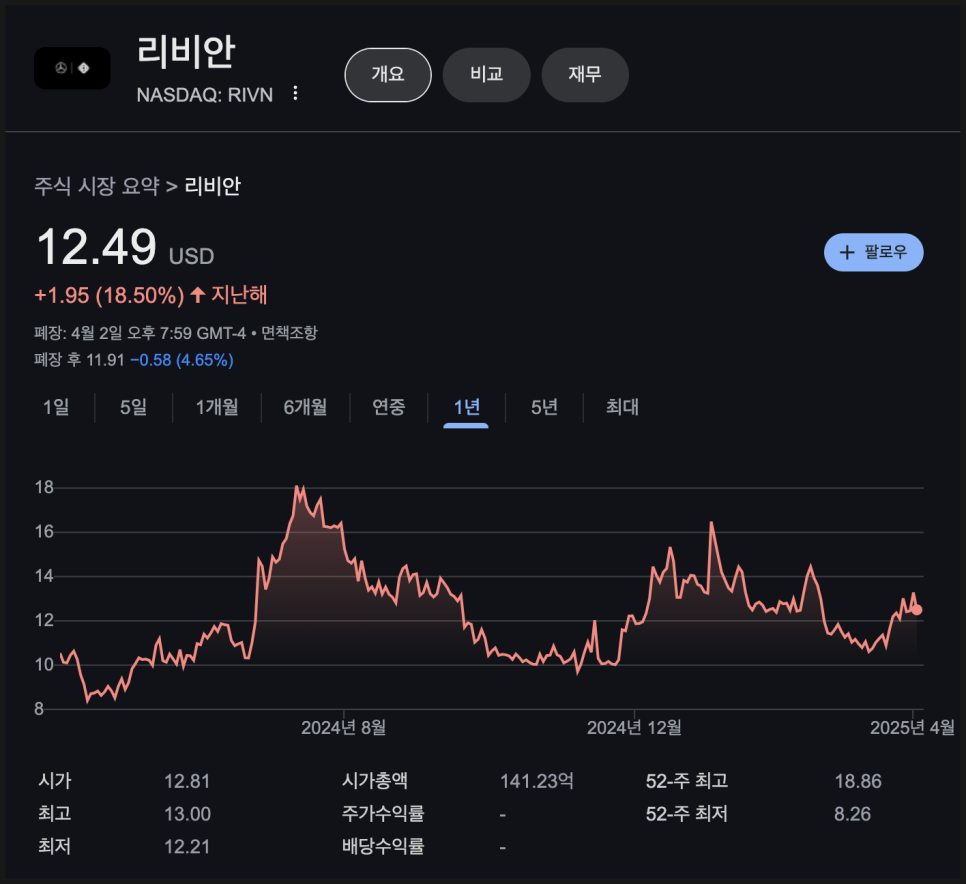Select the 연중 year-to-date range

(389, 407)
